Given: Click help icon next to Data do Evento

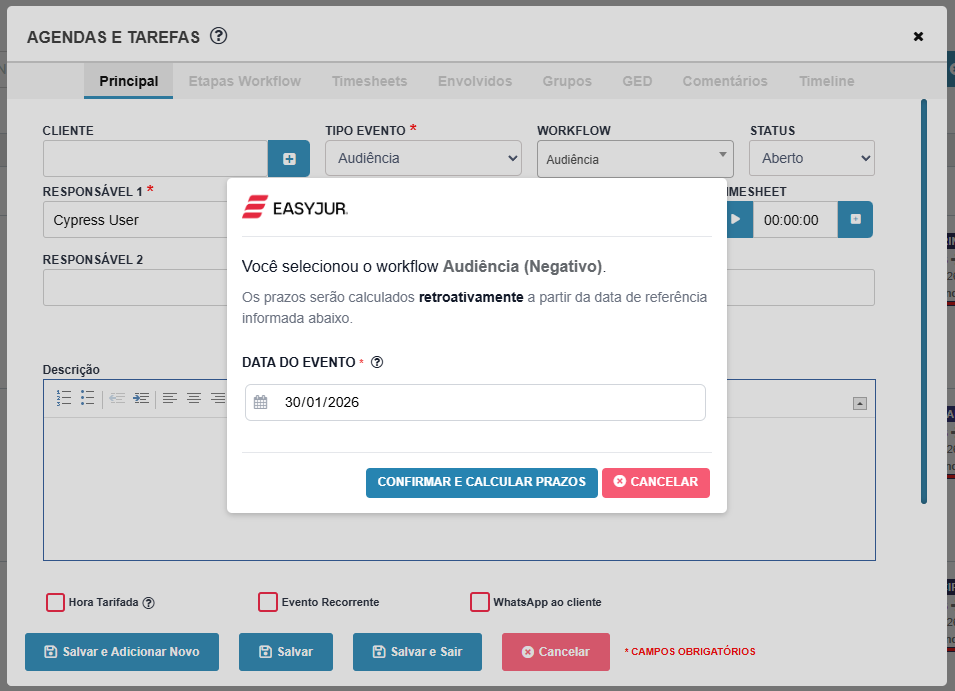Looking at the screenshot, I should coord(377,362).
